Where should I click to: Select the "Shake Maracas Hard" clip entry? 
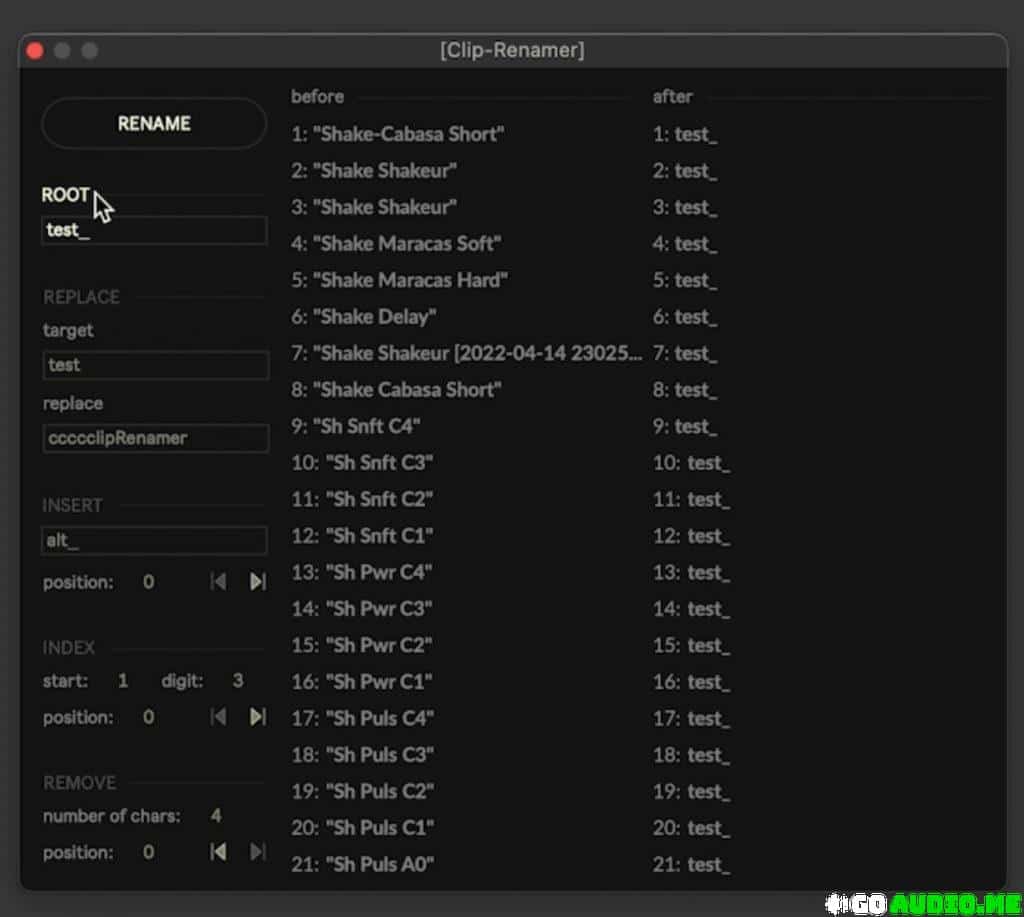[x=400, y=280]
